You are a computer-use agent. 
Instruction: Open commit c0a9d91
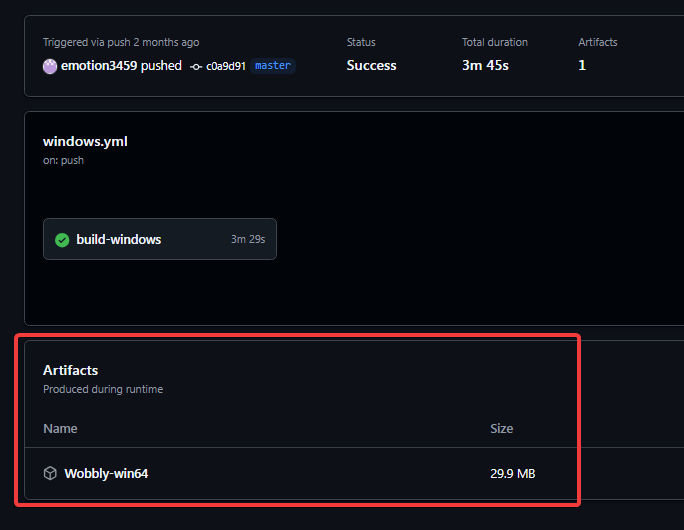click(226, 66)
